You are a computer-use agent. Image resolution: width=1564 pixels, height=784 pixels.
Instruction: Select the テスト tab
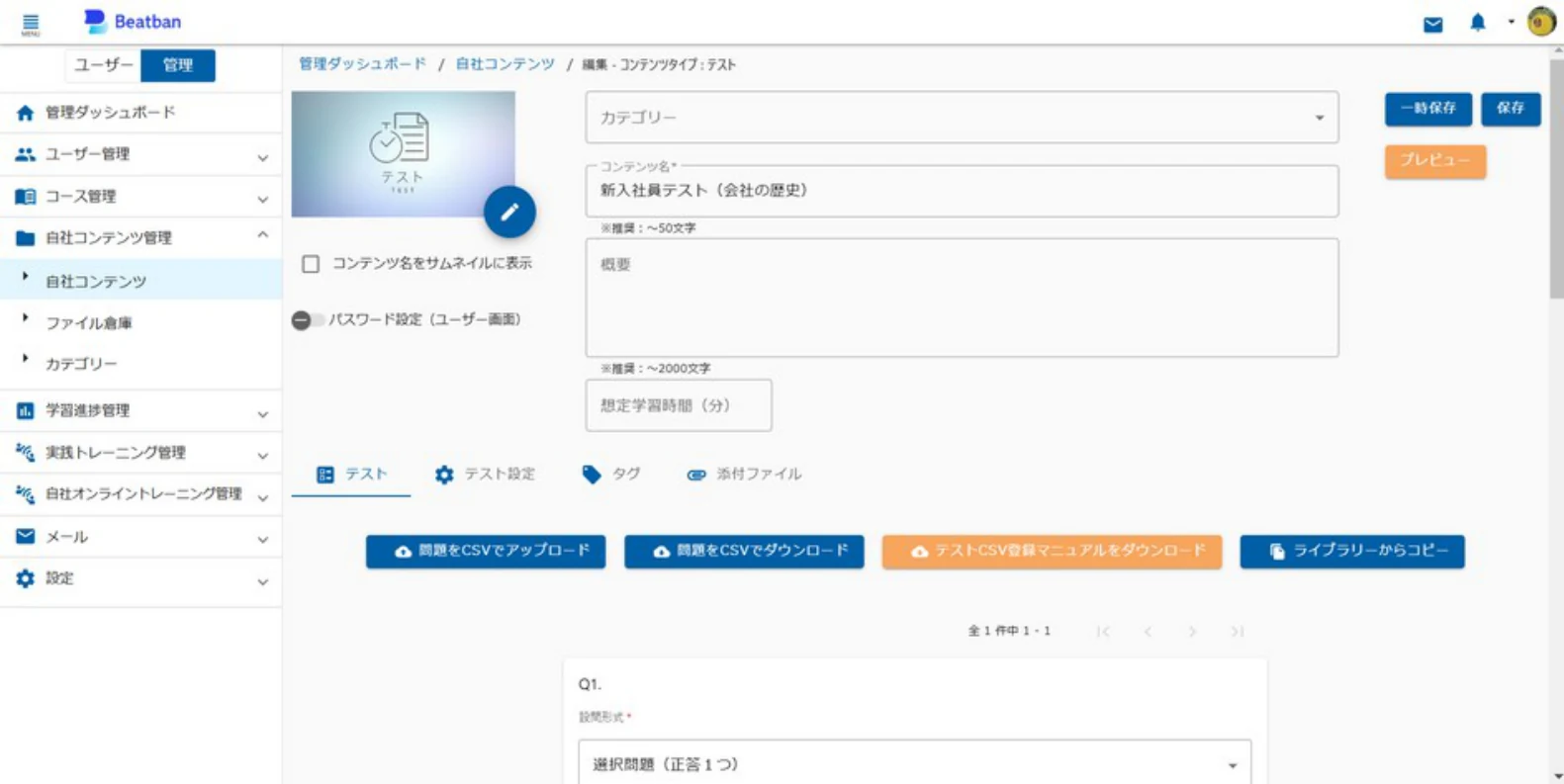click(351, 475)
